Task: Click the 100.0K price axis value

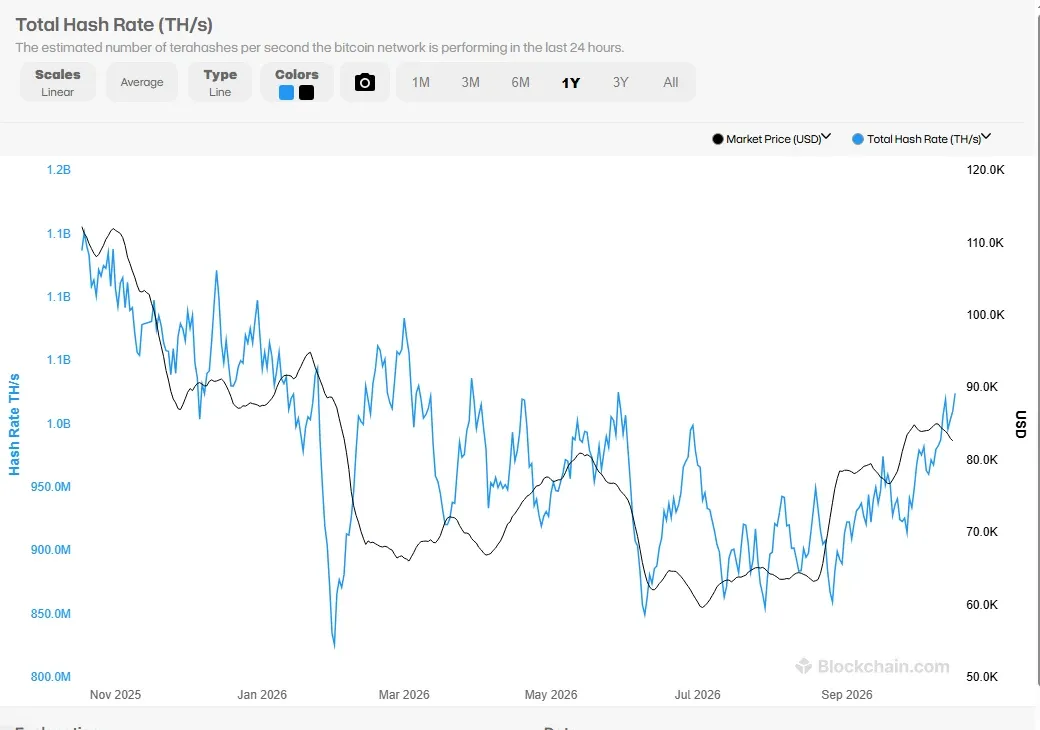Action: (985, 315)
